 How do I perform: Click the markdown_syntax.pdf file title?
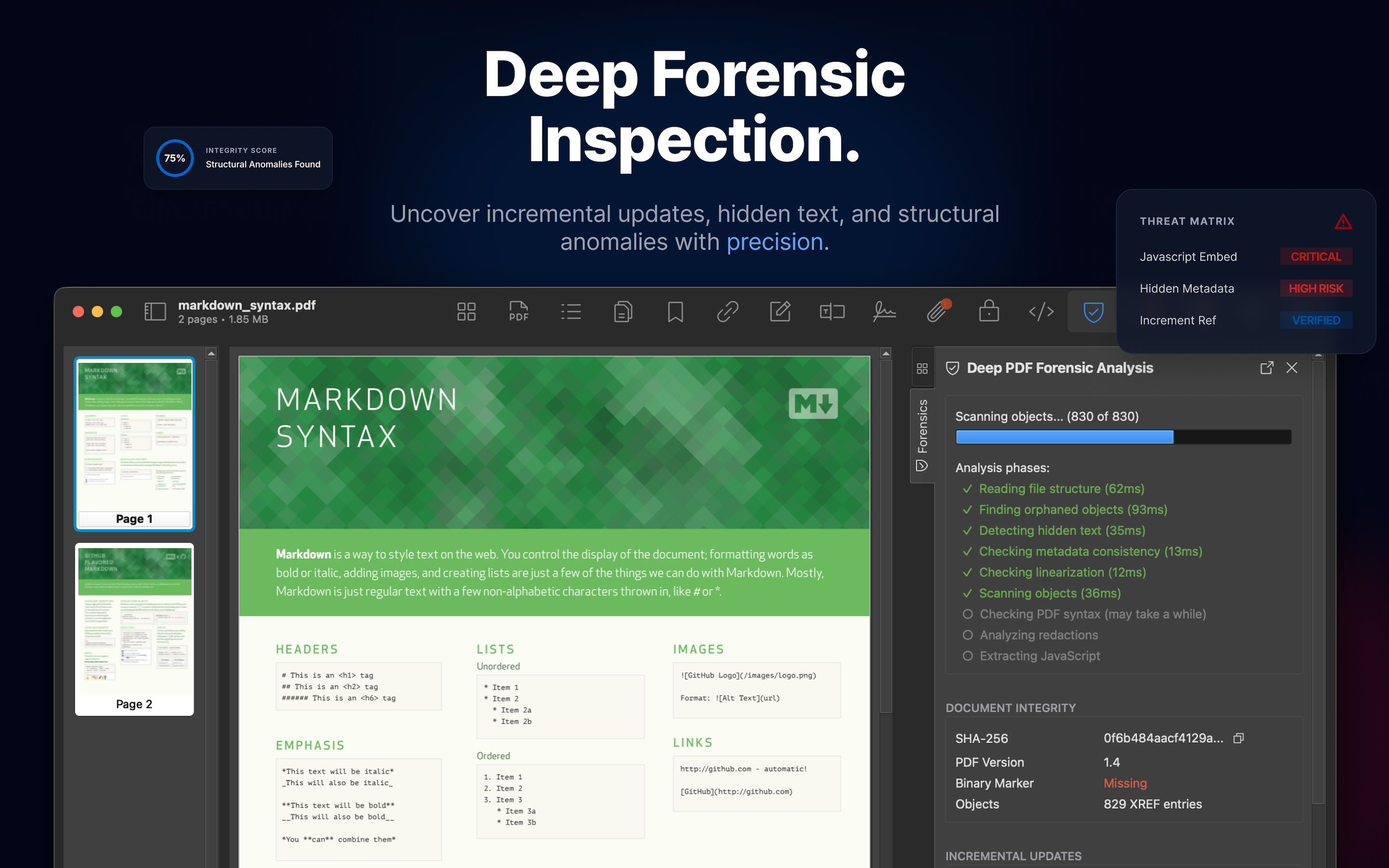pos(247,305)
